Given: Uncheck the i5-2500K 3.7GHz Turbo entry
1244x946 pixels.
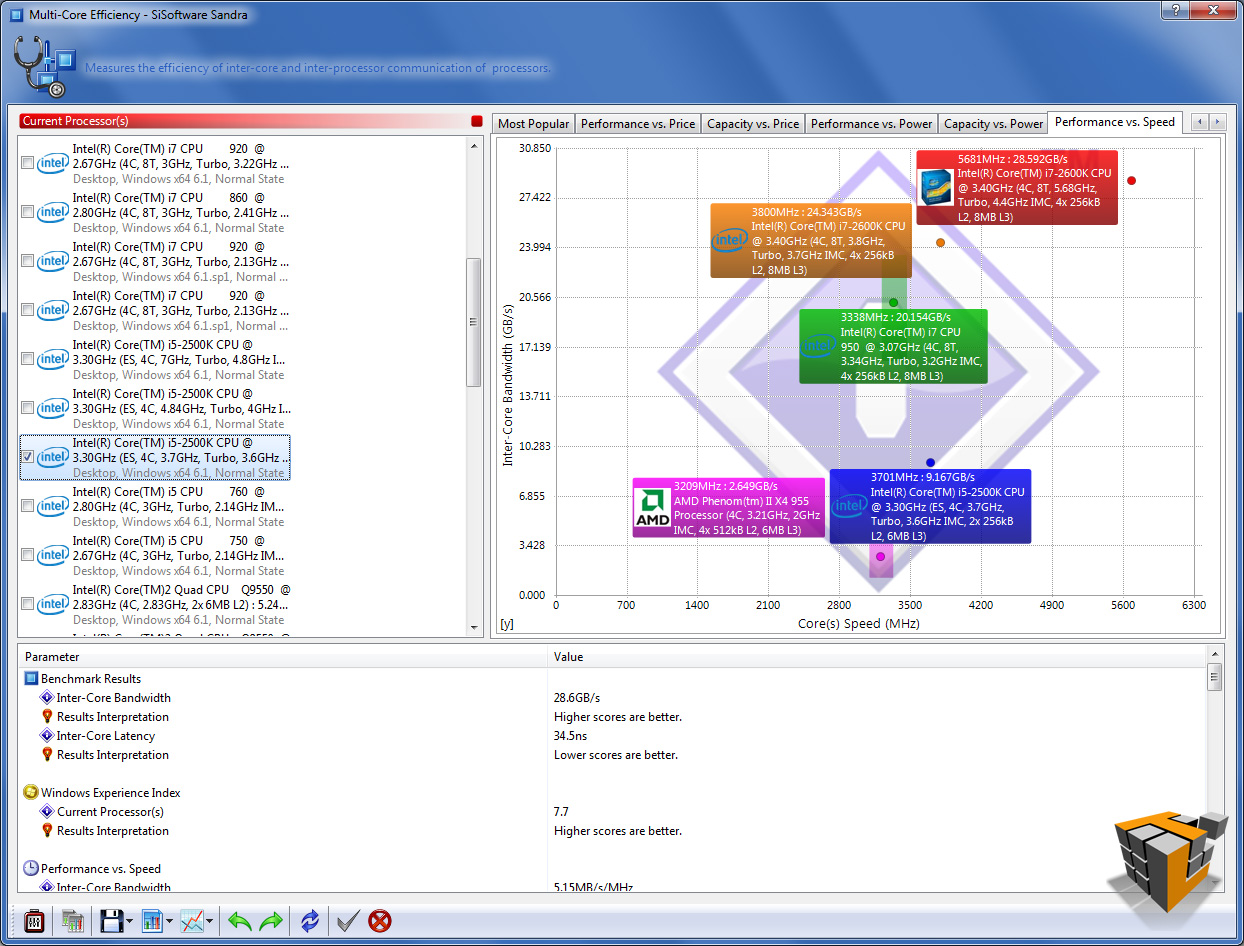Looking at the screenshot, I should (27, 457).
